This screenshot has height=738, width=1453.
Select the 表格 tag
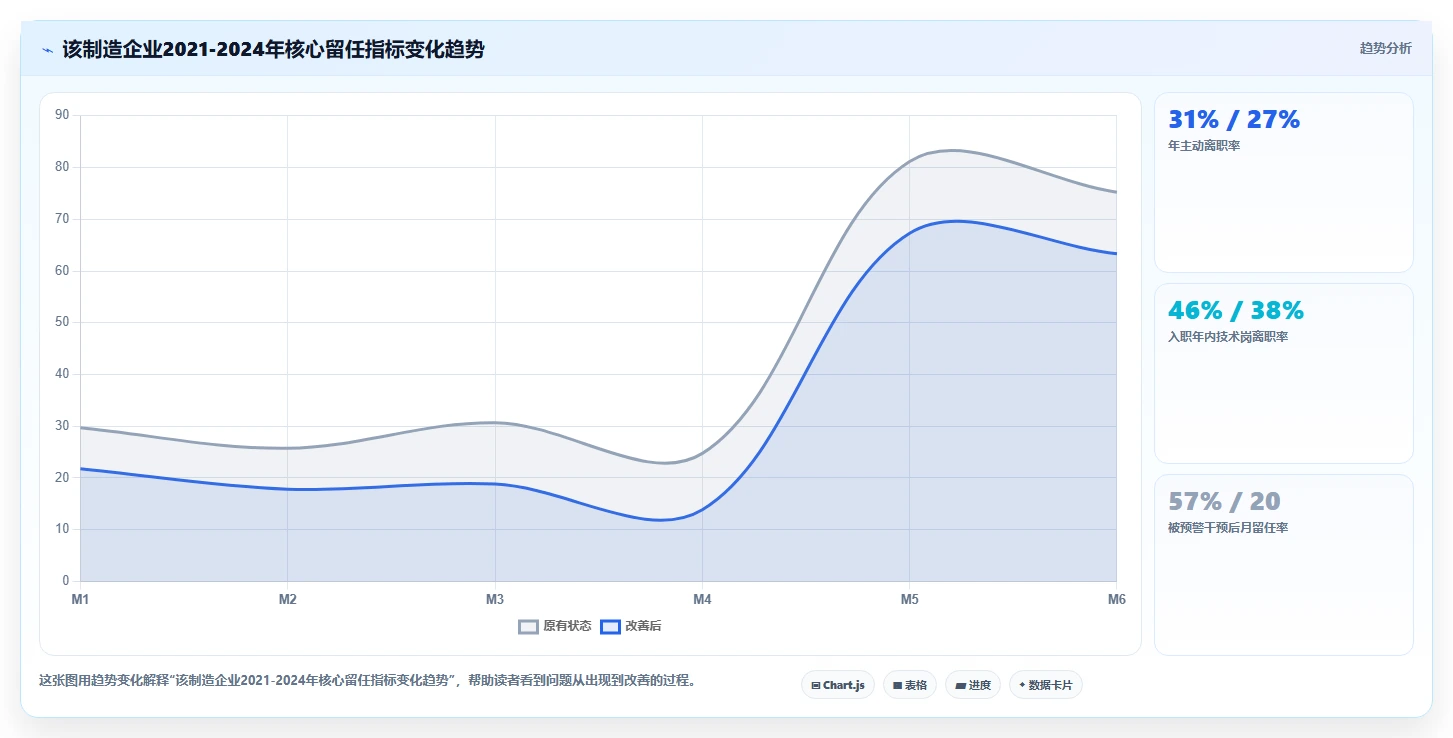pos(910,685)
